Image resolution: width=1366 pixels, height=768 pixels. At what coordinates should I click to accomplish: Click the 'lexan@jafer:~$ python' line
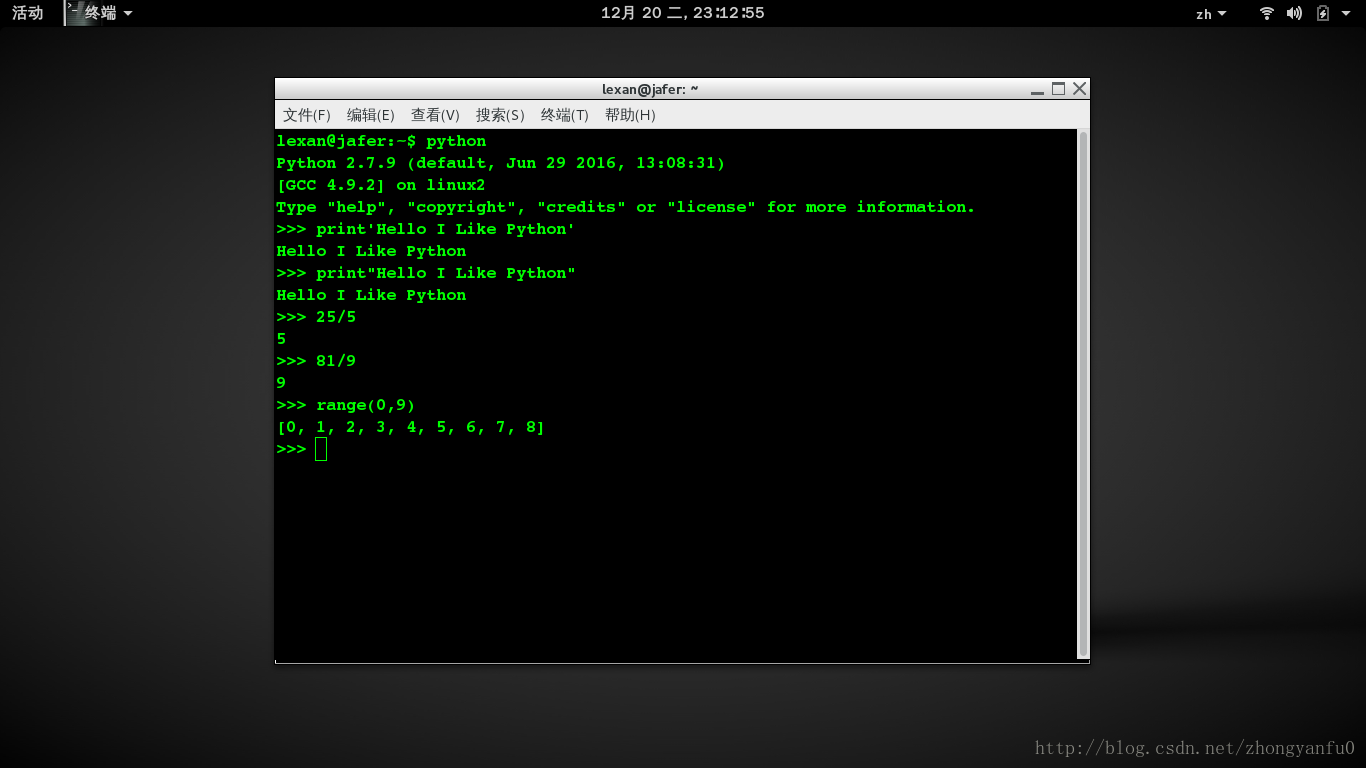tap(381, 141)
